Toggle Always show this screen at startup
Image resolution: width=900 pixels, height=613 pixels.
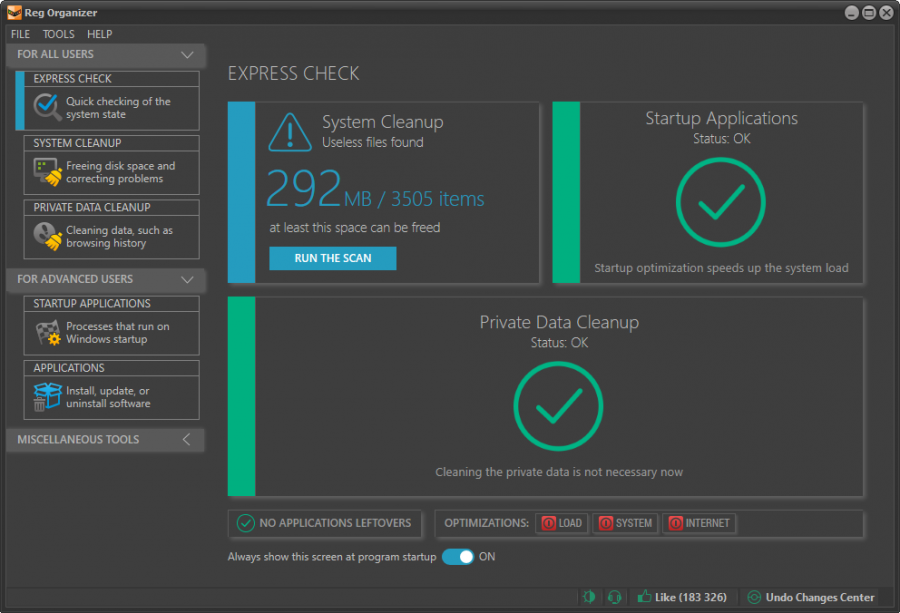pyautogui.click(x=458, y=557)
